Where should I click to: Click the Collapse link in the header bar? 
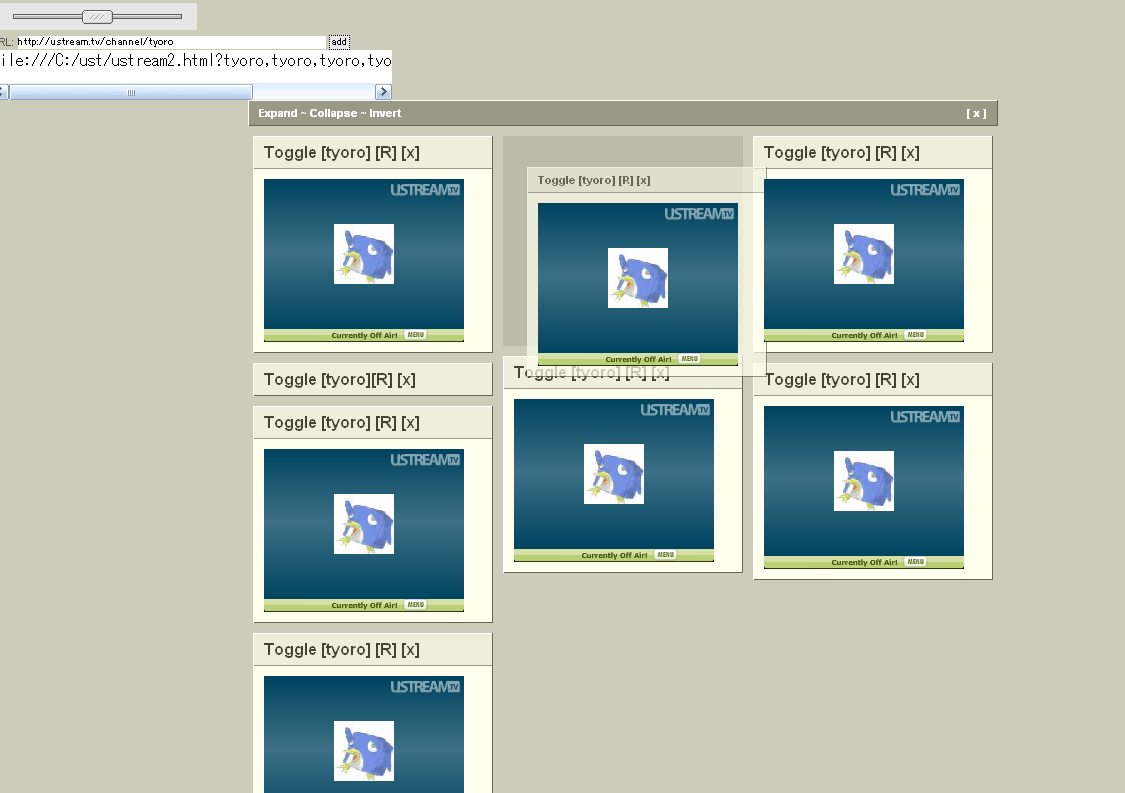(332, 114)
